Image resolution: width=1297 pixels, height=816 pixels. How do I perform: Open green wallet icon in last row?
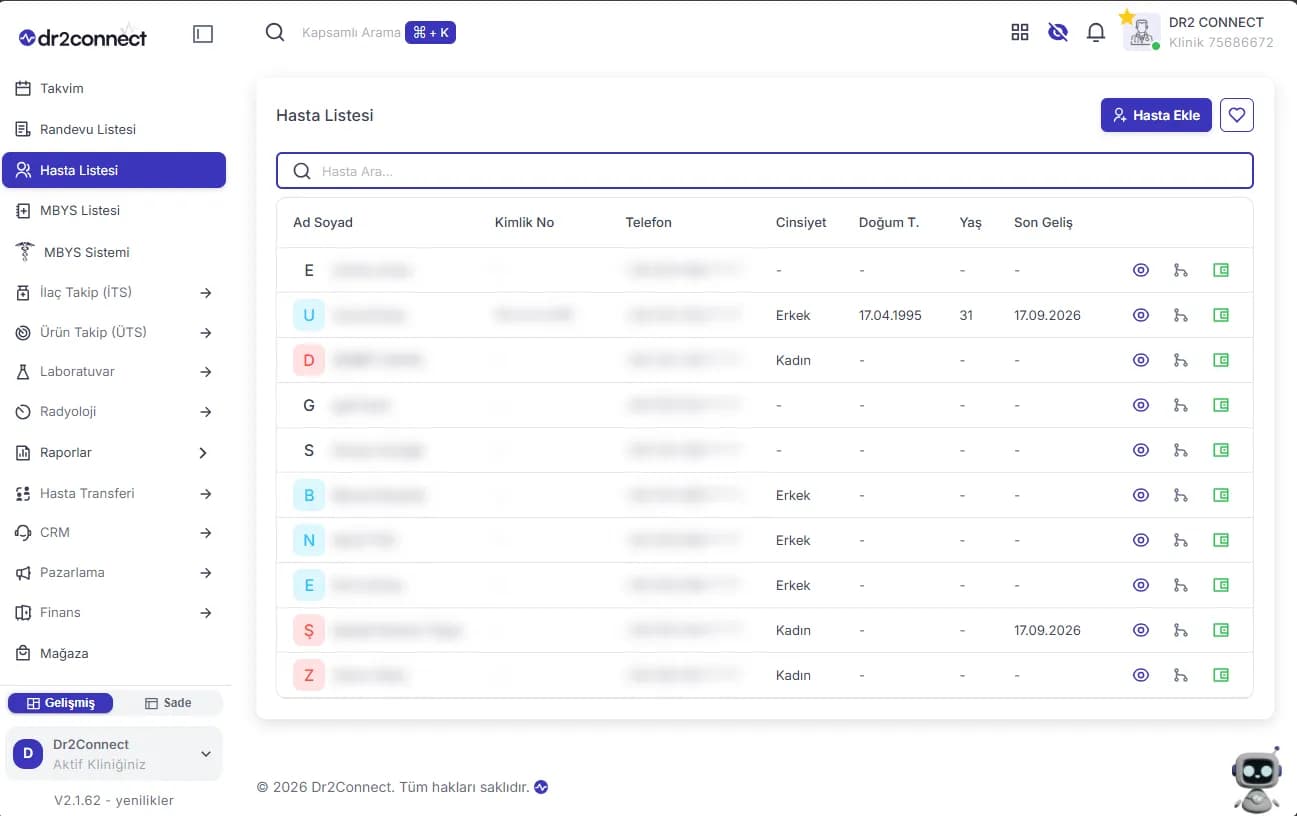[1221, 675]
